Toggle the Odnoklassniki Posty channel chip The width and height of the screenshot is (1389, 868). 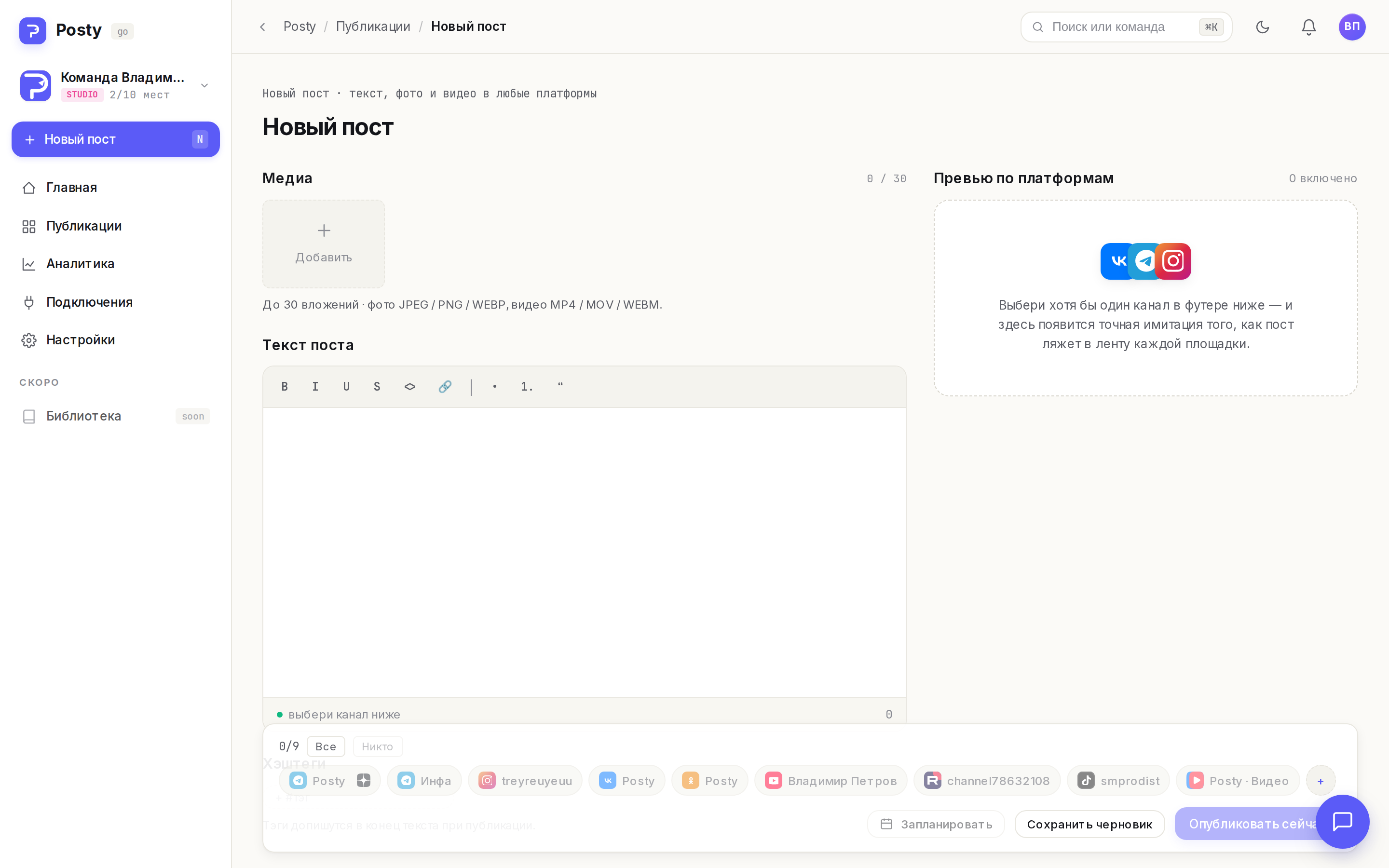click(709, 780)
